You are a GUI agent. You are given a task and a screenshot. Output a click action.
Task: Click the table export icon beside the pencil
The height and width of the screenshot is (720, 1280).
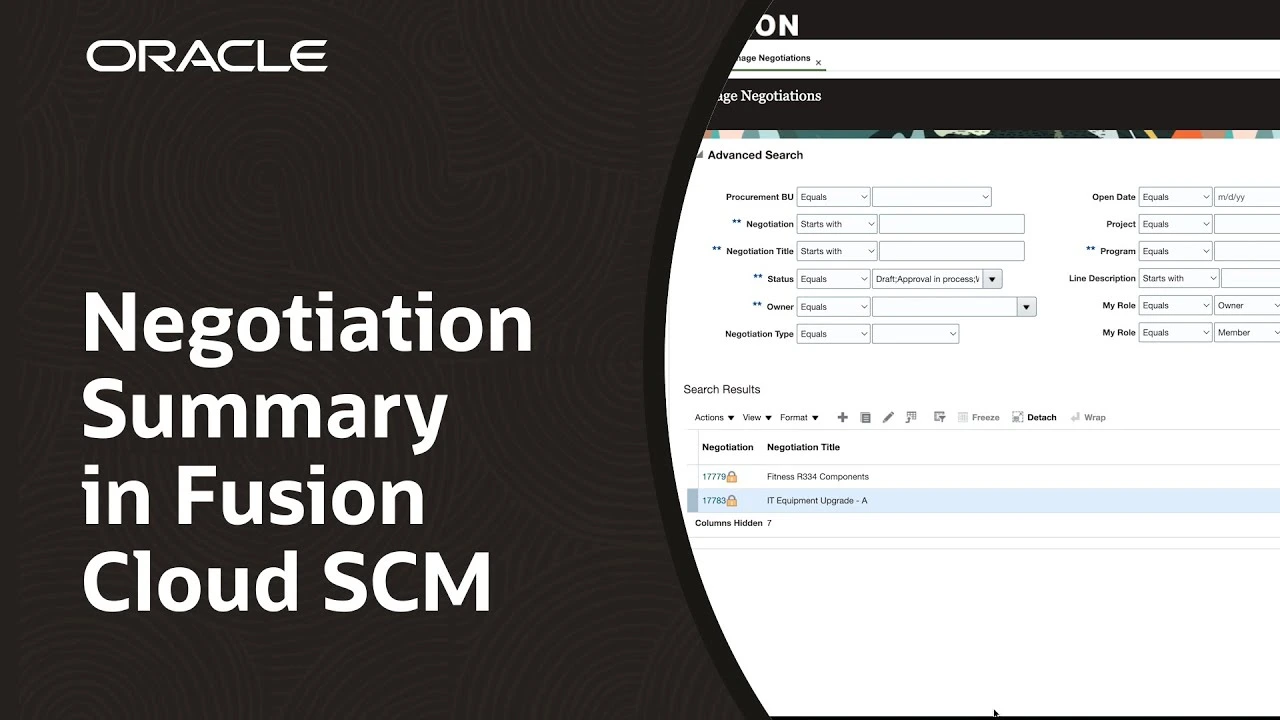(911, 417)
